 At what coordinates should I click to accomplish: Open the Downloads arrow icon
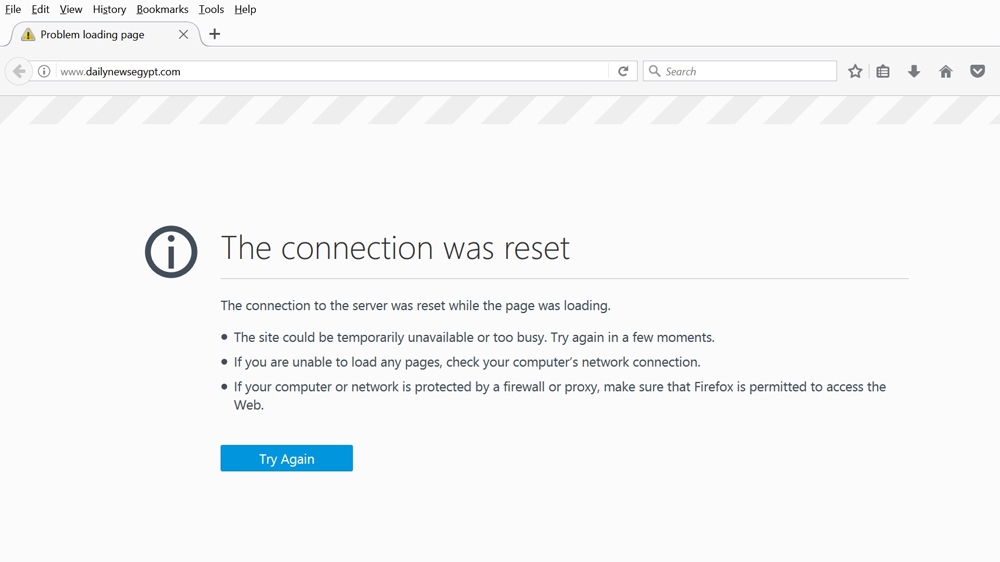914,71
